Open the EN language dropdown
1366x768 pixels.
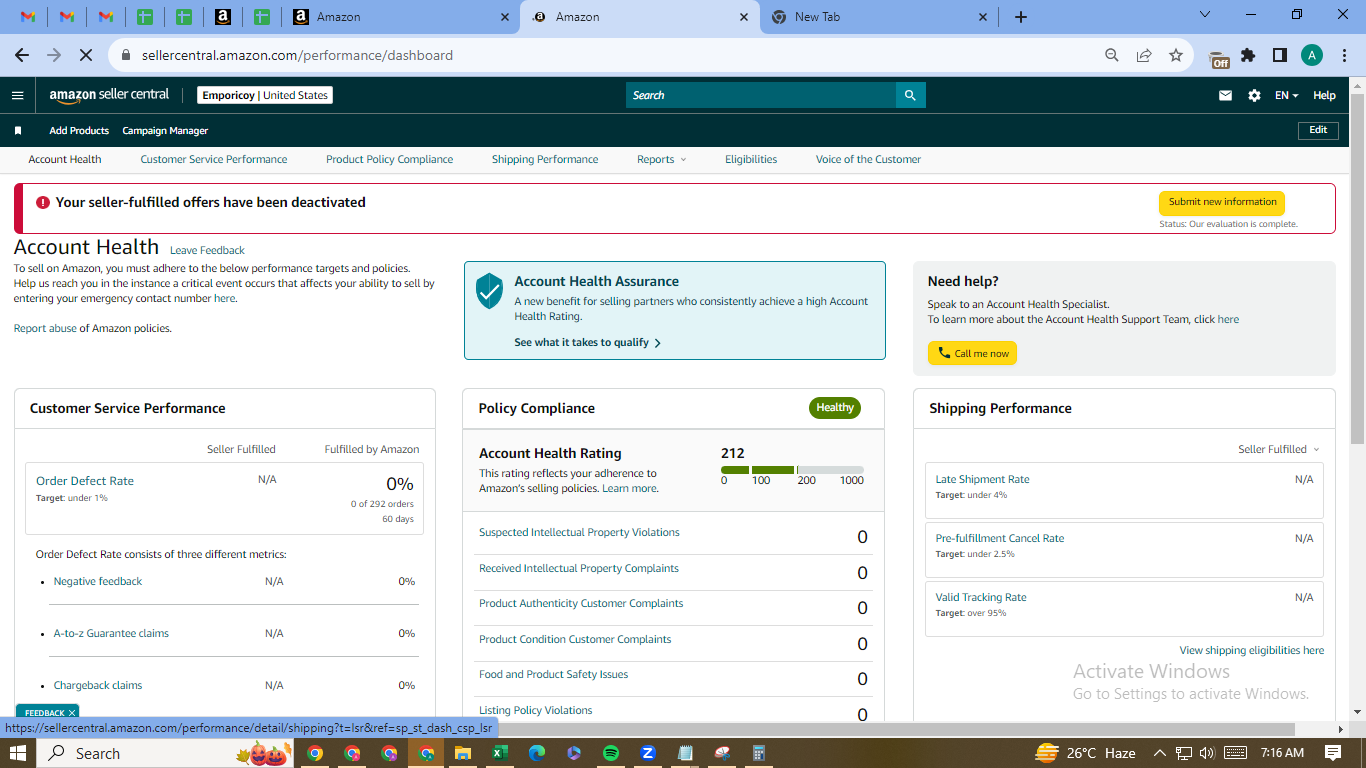[x=1286, y=95]
